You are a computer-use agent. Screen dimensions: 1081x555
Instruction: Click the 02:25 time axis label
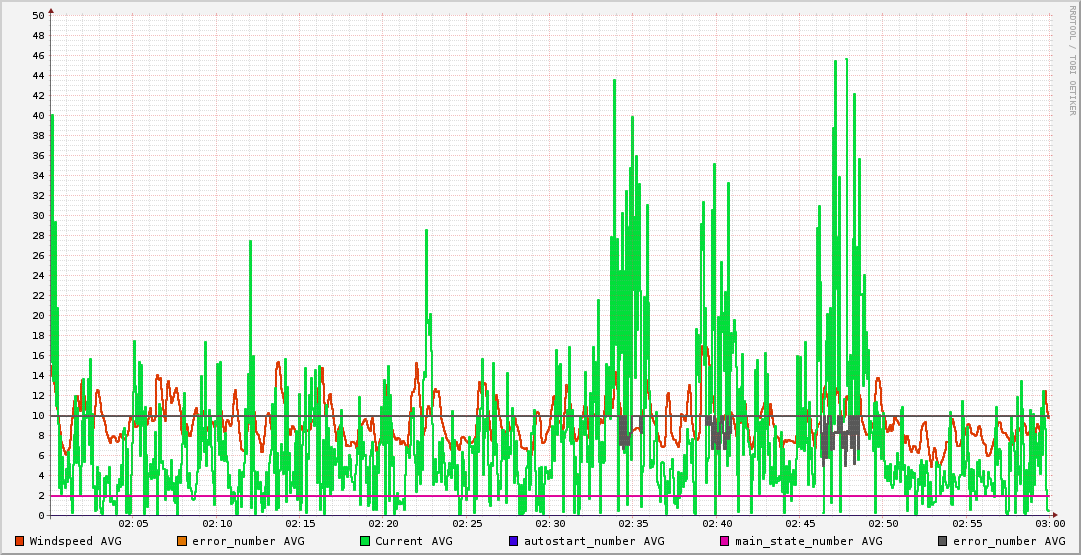coord(466,525)
